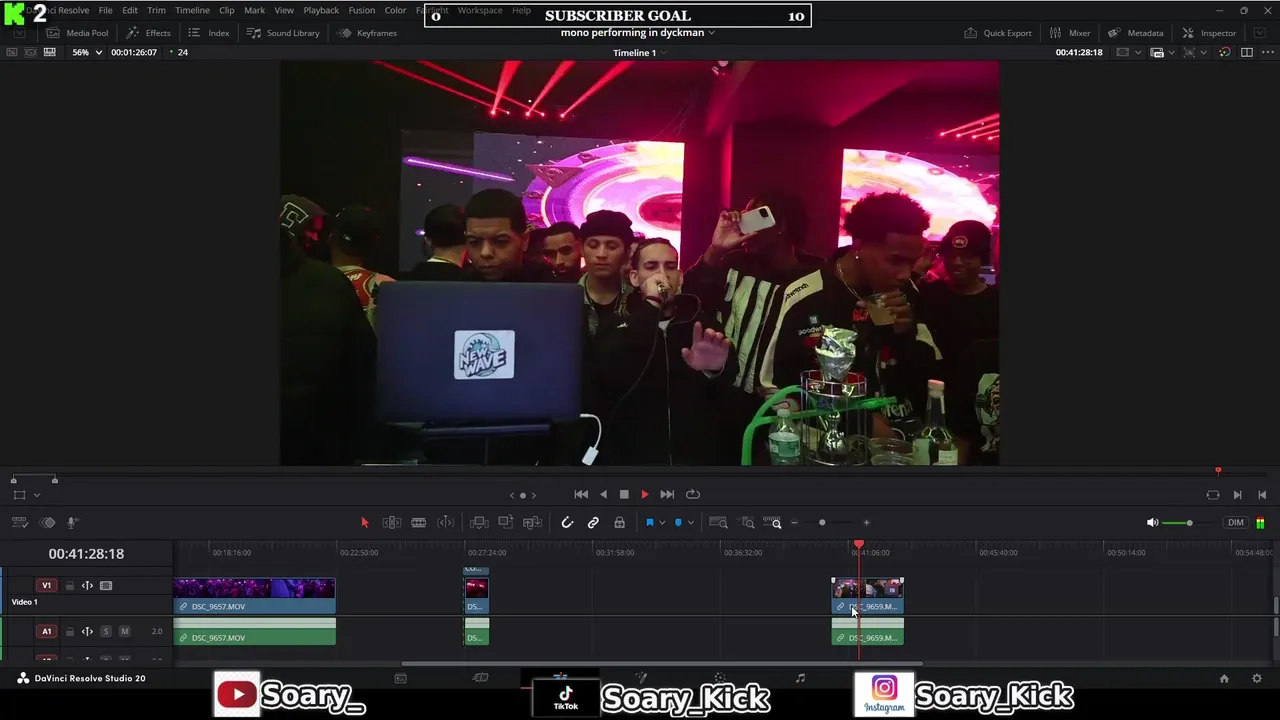The image size is (1280, 720).
Task: Jump to last frame of timeline
Action: tap(667, 495)
